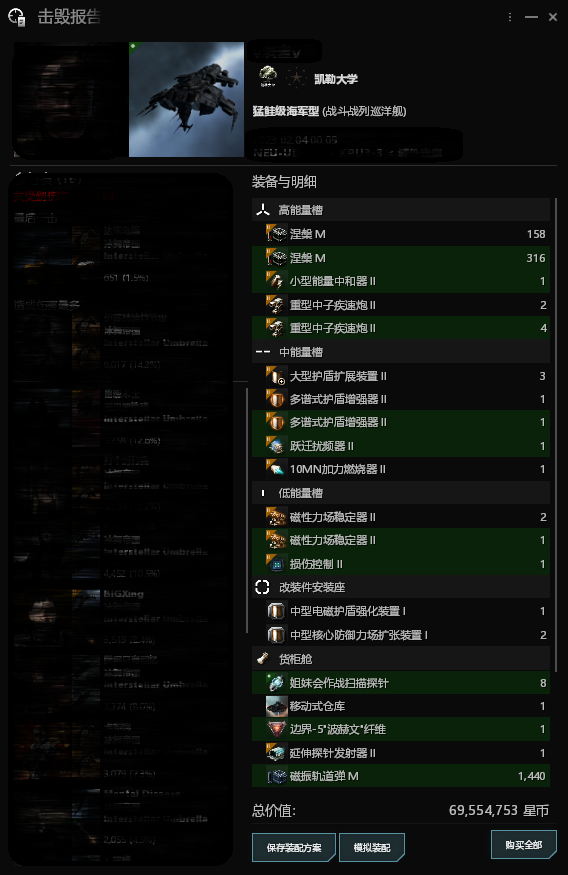Collapse the 低能量槽 section header
Viewport: 568px width, 875px height.
(401, 493)
